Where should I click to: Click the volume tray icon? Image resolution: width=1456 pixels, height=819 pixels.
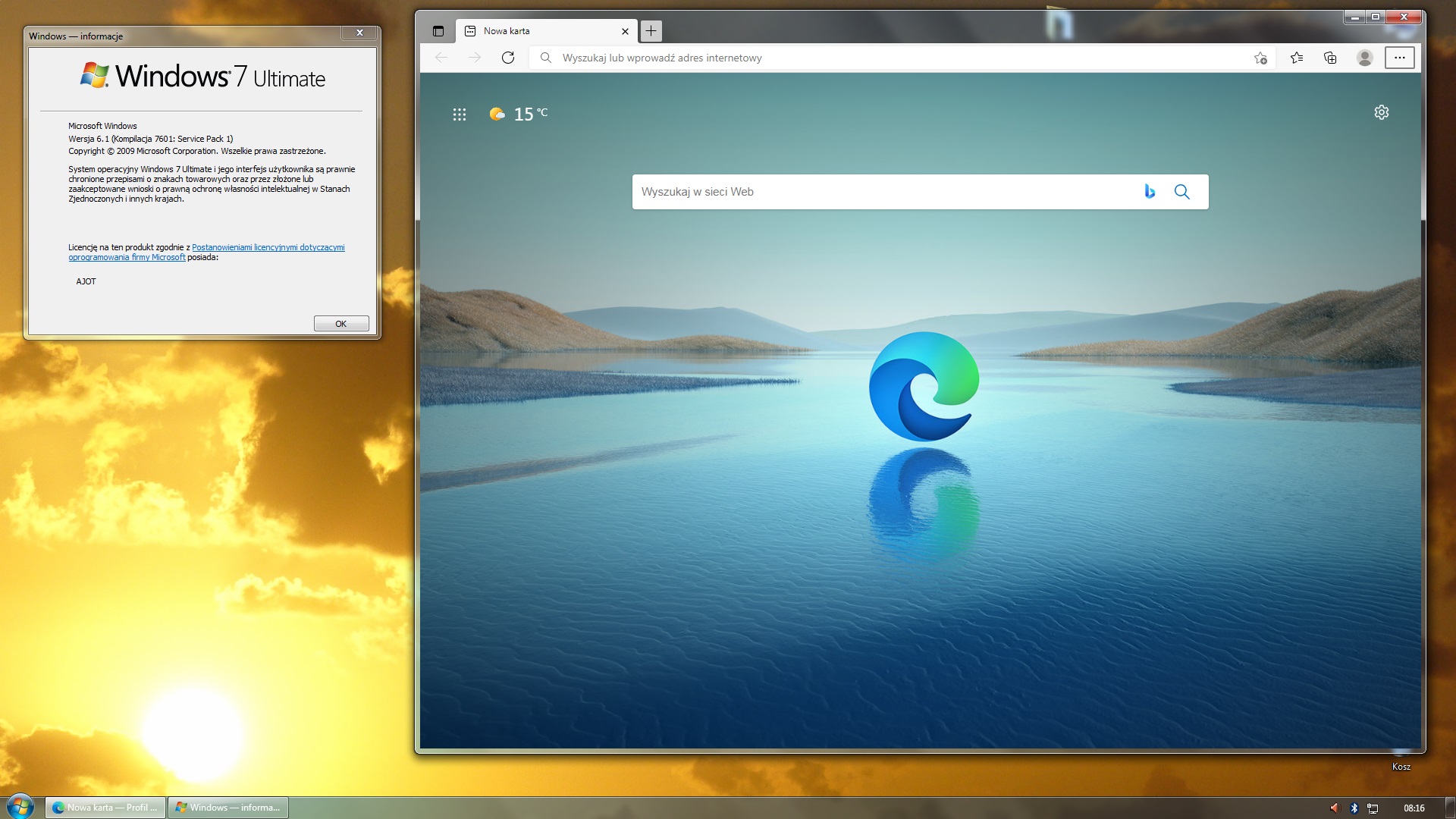(1335, 808)
